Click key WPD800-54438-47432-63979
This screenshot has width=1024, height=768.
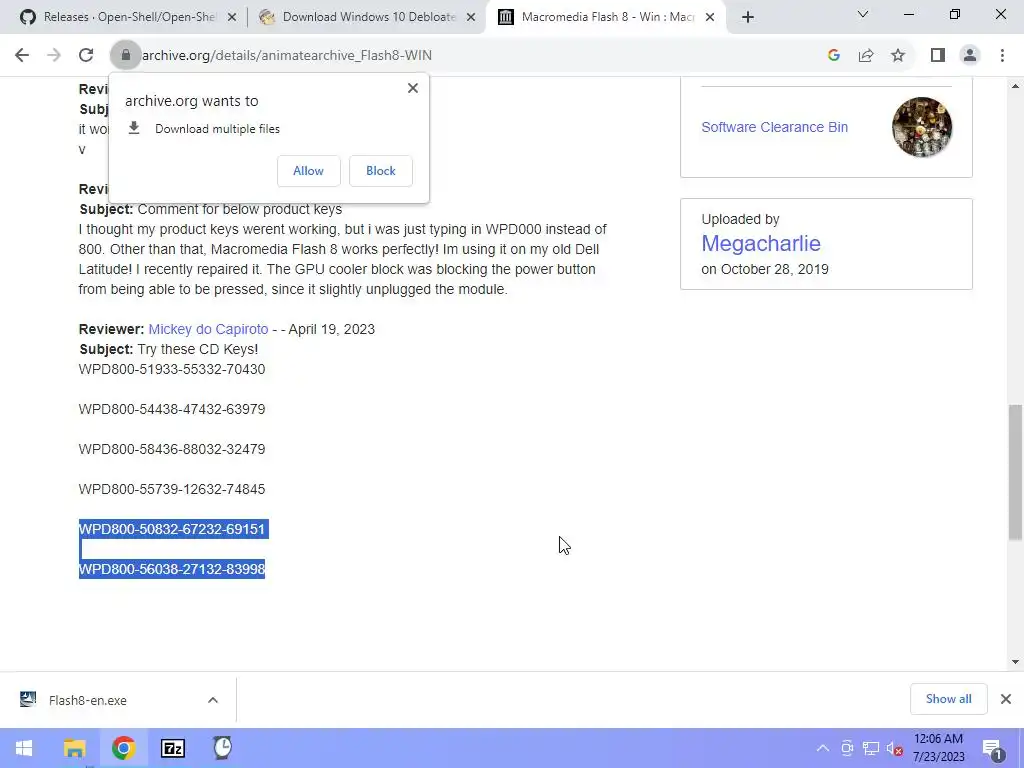point(172,409)
